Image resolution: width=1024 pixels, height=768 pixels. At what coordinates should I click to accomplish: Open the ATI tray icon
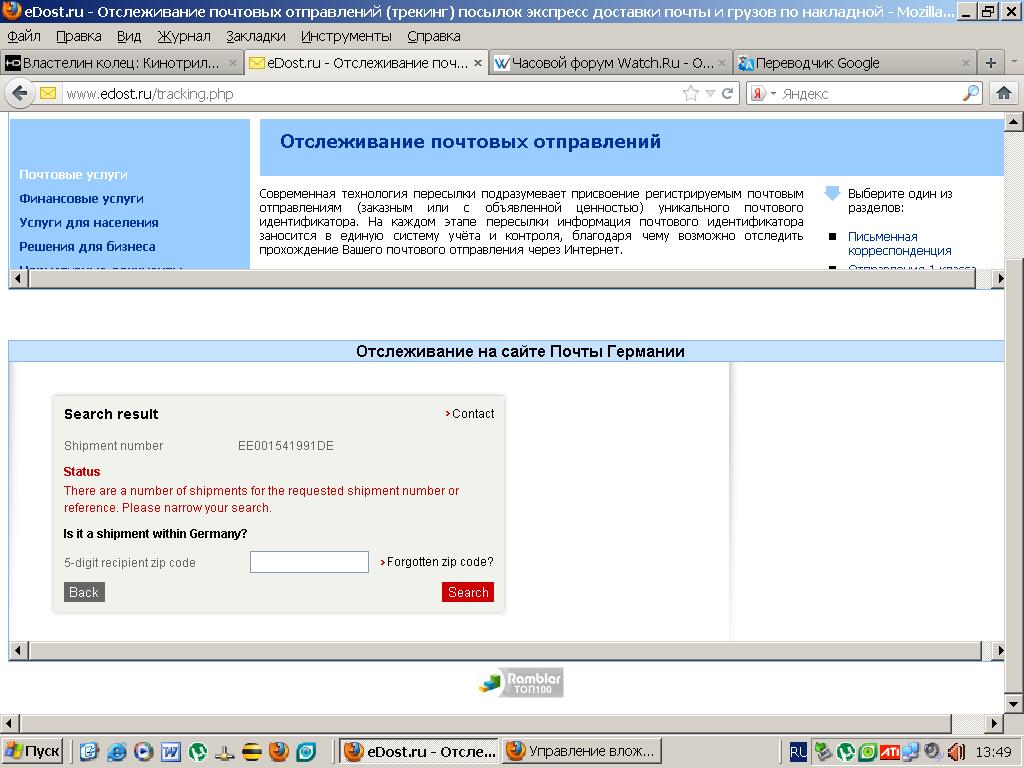pos(889,751)
